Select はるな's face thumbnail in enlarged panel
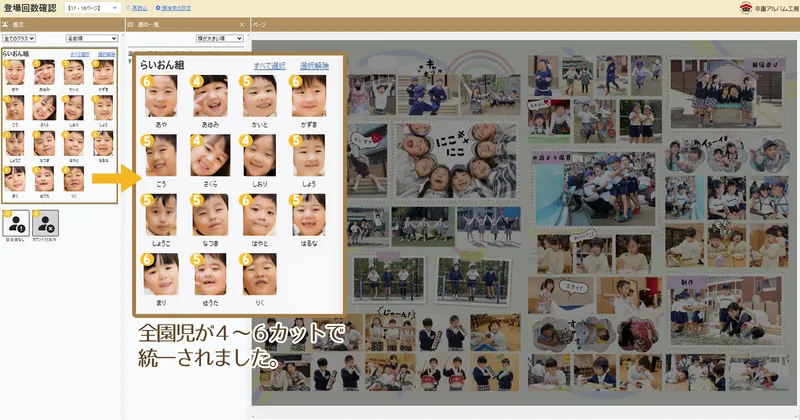This screenshot has width=800, height=420. tap(308, 215)
